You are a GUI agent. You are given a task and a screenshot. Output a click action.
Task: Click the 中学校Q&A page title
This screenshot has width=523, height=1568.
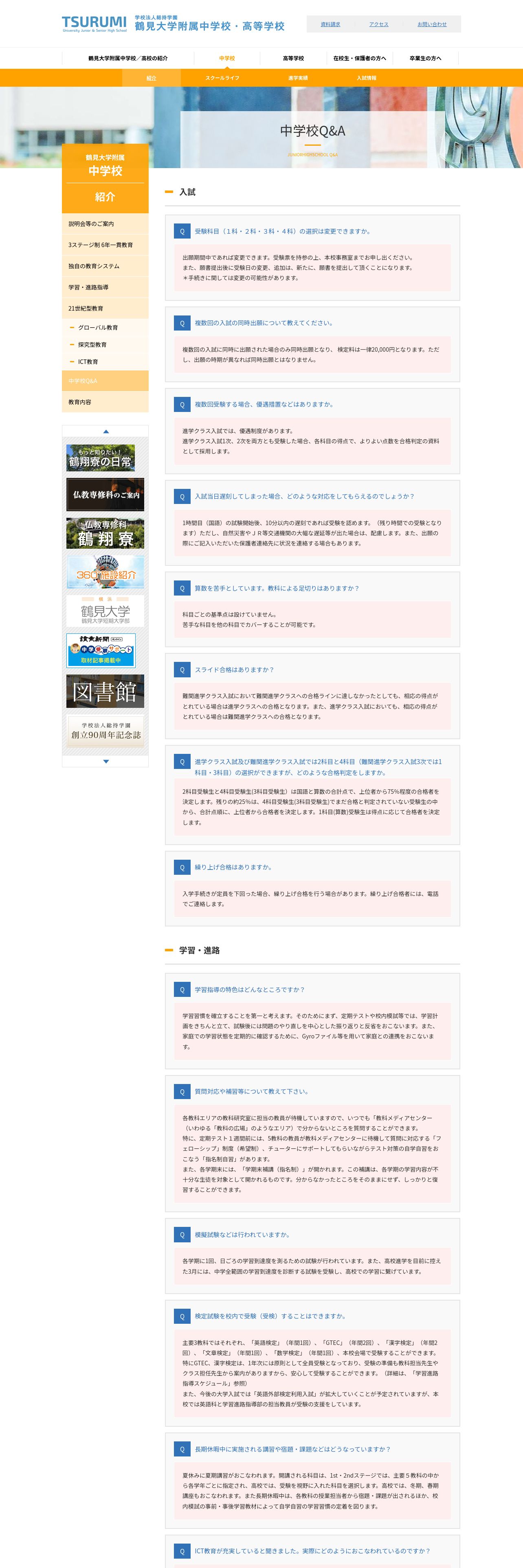312,131
